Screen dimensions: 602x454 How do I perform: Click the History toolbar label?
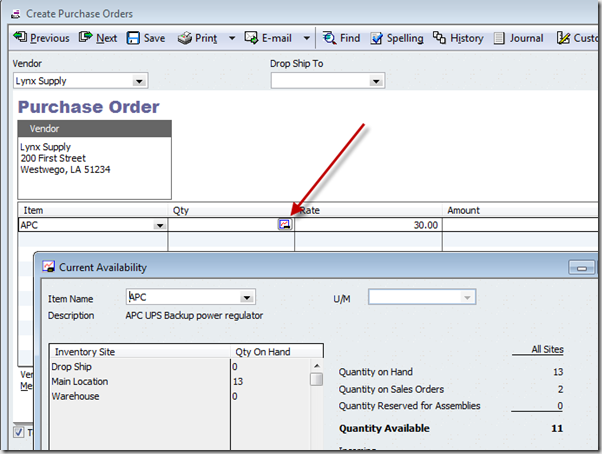(x=467, y=38)
